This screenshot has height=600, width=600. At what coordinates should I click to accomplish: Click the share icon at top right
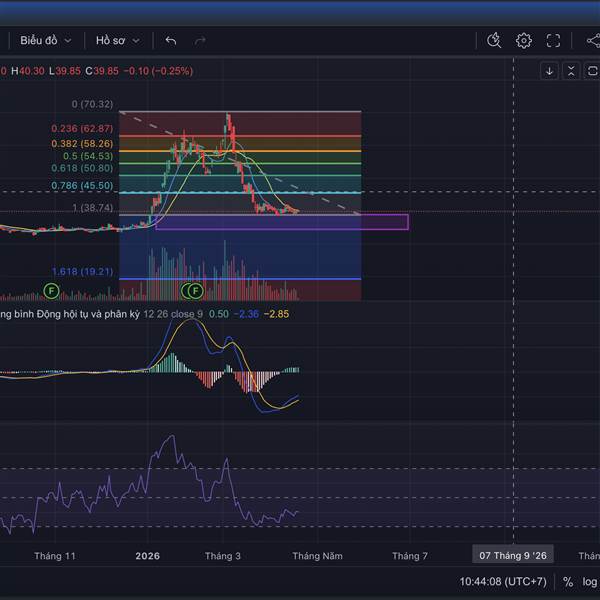(592, 40)
